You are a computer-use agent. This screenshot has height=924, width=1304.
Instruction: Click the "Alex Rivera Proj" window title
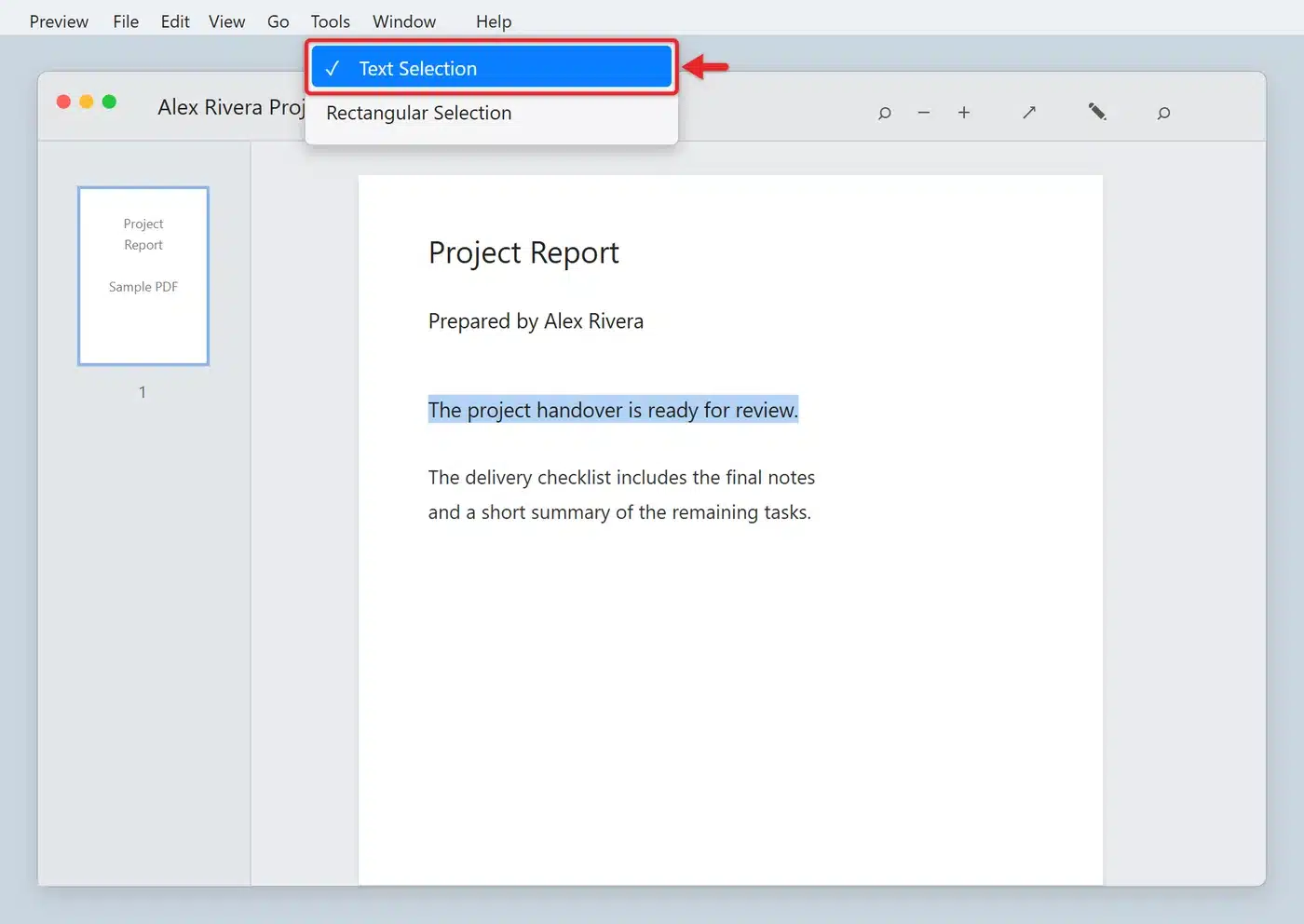[231, 107]
